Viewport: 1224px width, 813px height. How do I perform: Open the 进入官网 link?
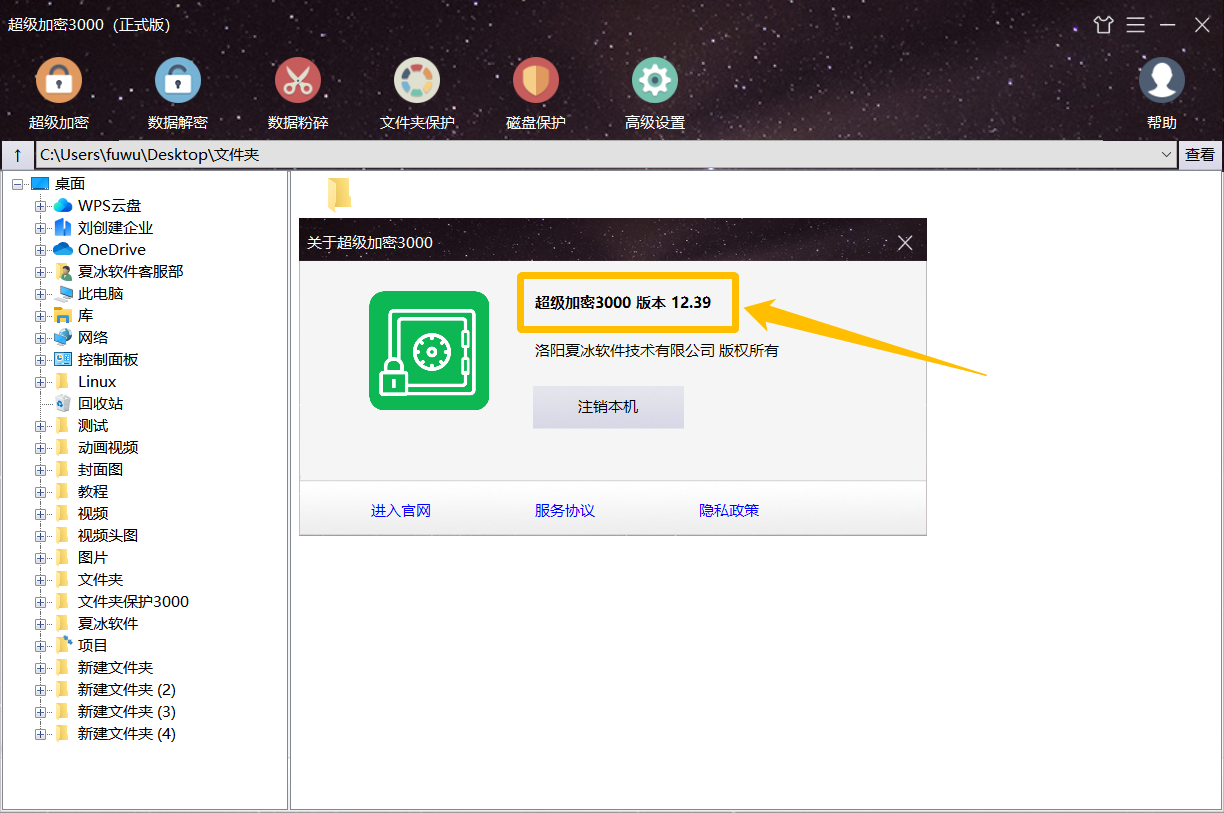pos(401,510)
